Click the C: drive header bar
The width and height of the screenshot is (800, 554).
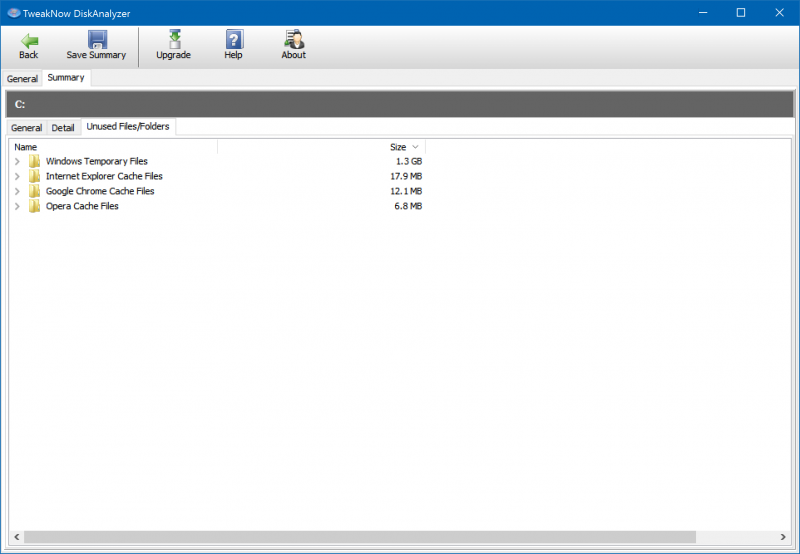pos(400,104)
